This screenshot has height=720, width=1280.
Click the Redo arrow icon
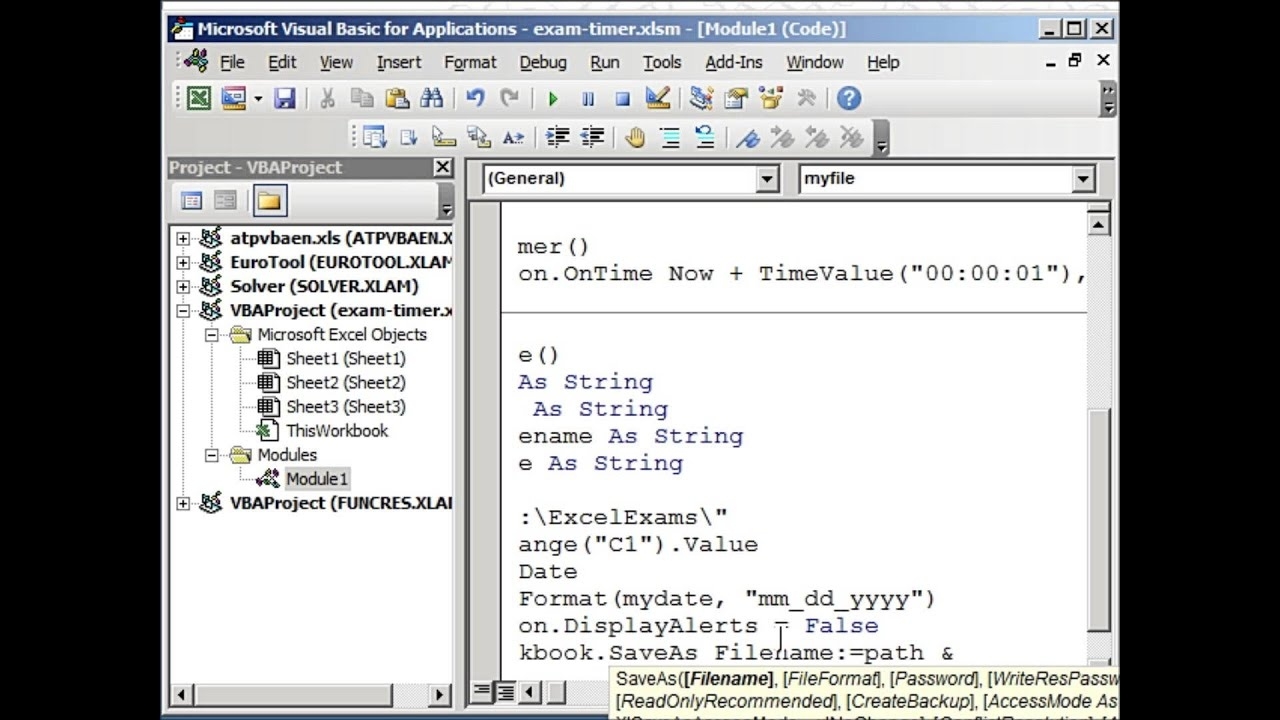click(x=510, y=98)
